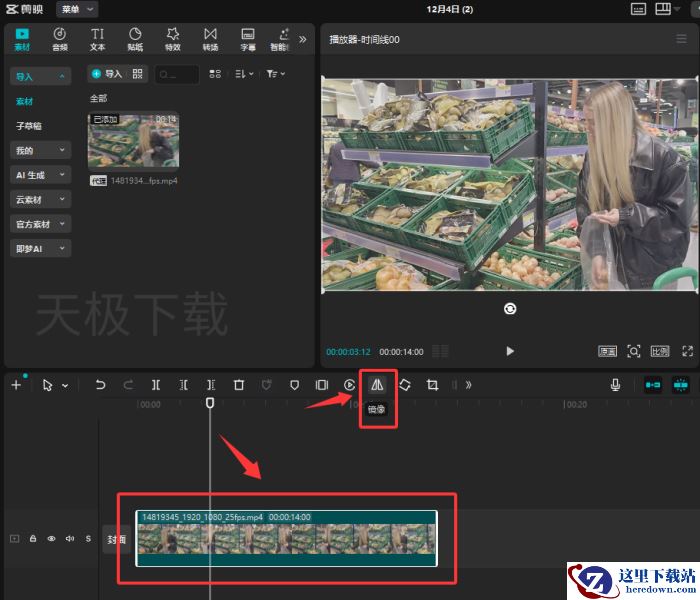Show more timeline tools with double chevron
Screen dimensions: 700x600
coord(468,385)
